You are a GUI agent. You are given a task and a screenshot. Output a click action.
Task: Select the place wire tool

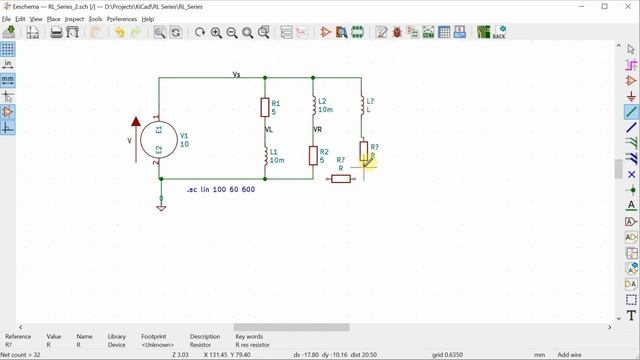631,112
